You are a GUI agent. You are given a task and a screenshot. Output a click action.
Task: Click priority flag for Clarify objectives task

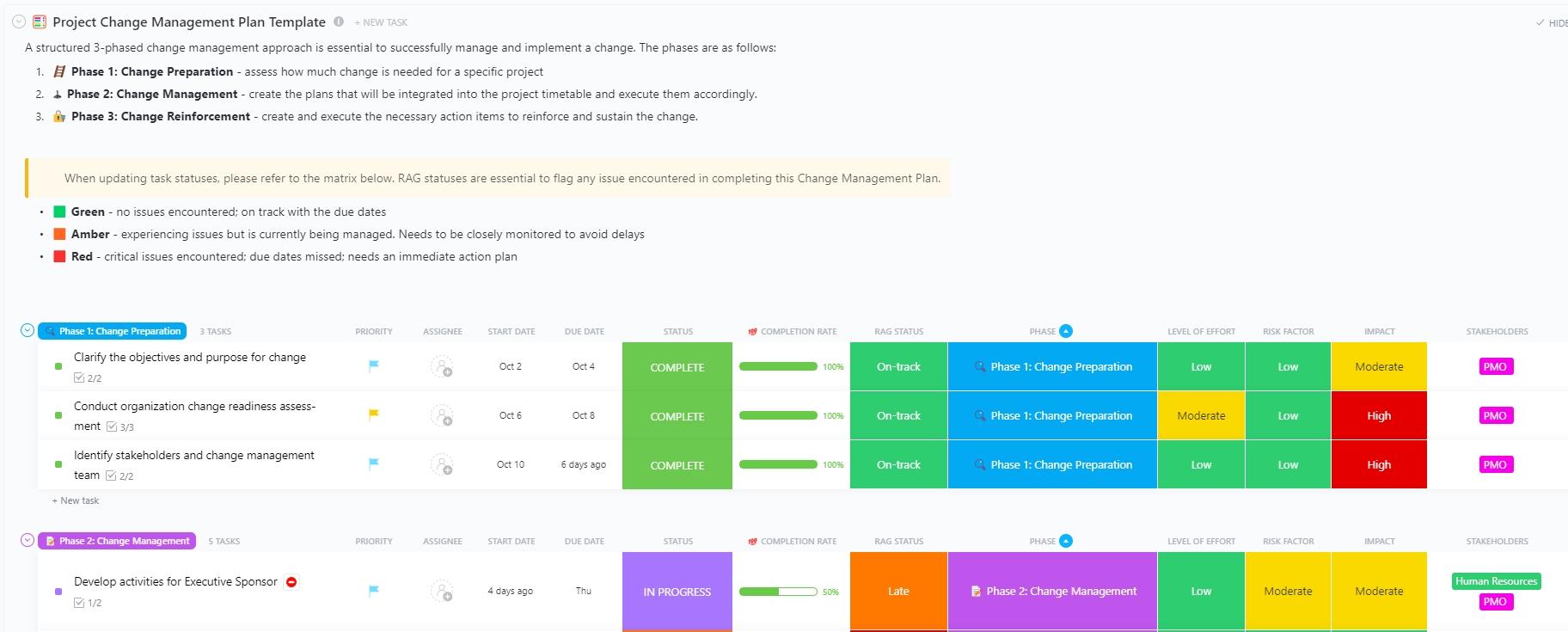tap(374, 366)
